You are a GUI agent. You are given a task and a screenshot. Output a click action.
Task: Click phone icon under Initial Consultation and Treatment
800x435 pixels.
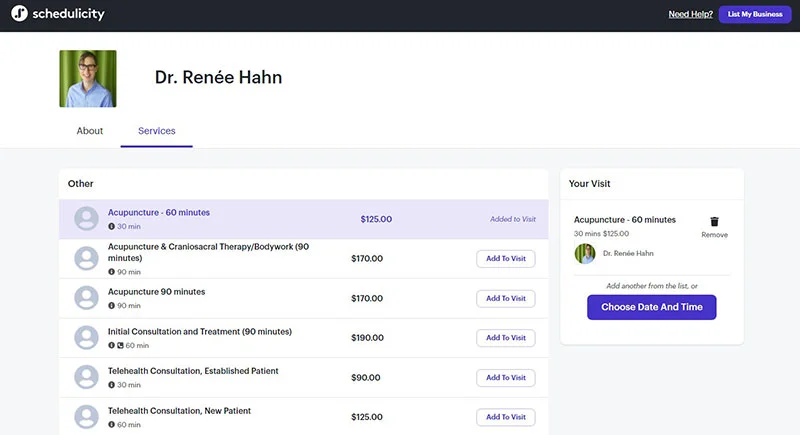120,345
